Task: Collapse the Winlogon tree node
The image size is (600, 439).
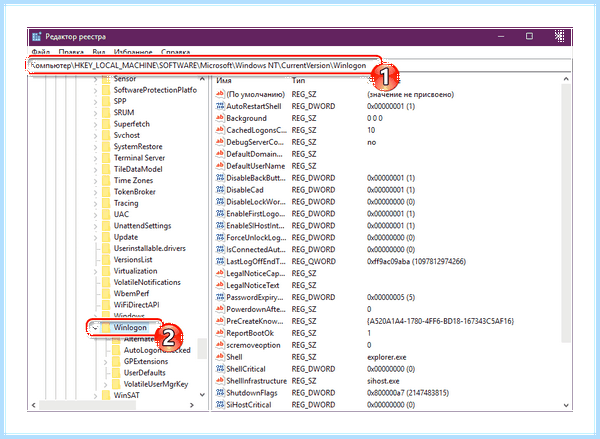Action: (95, 328)
